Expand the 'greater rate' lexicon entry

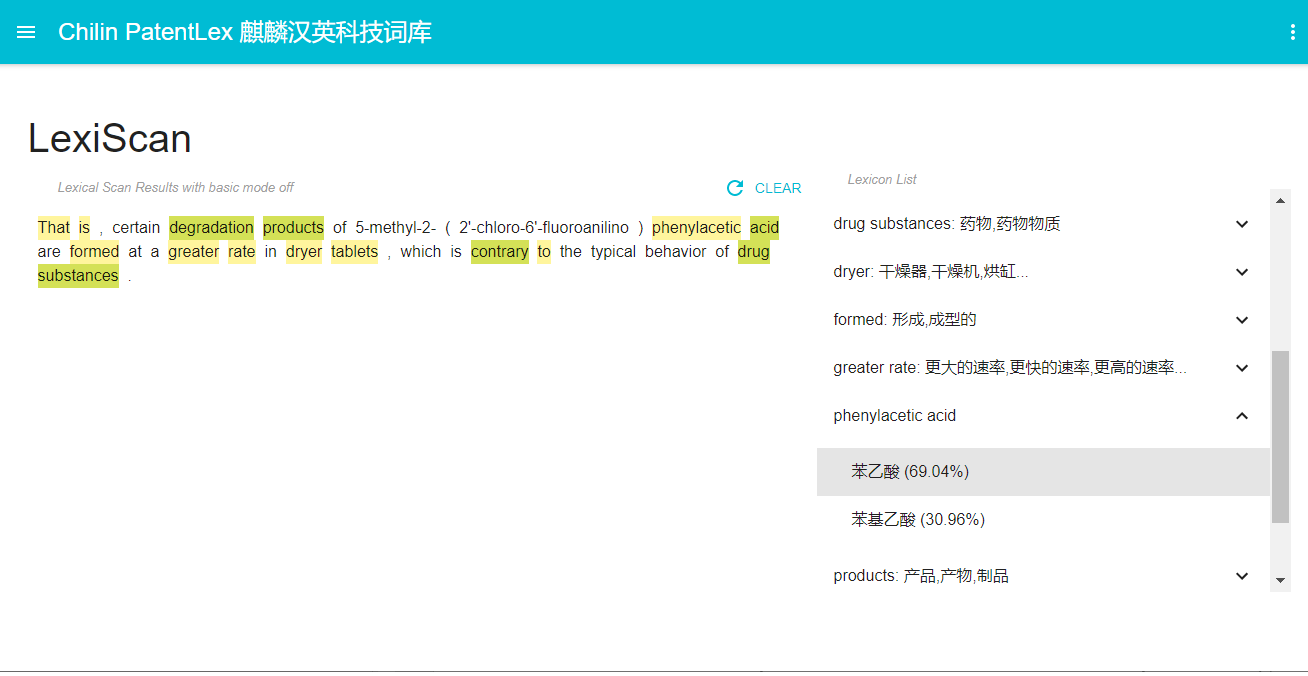1242,368
